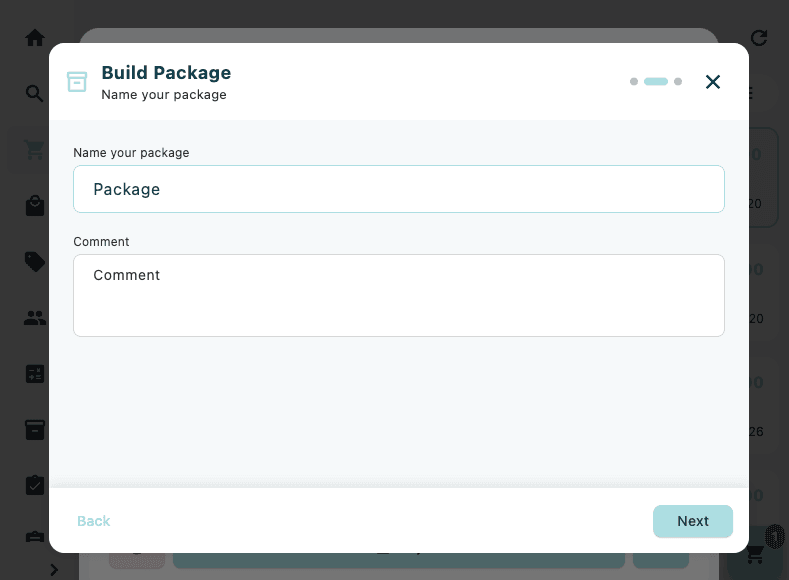Click the Next button
The height and width of the screenshot is (580, 789).
click(x=692, y=521)
